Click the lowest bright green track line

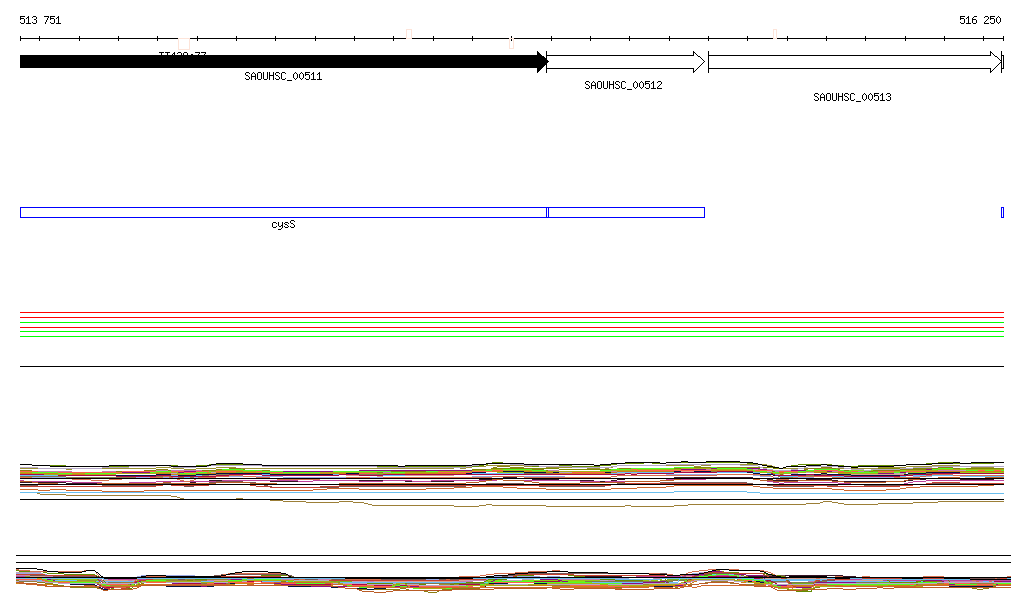510,336
